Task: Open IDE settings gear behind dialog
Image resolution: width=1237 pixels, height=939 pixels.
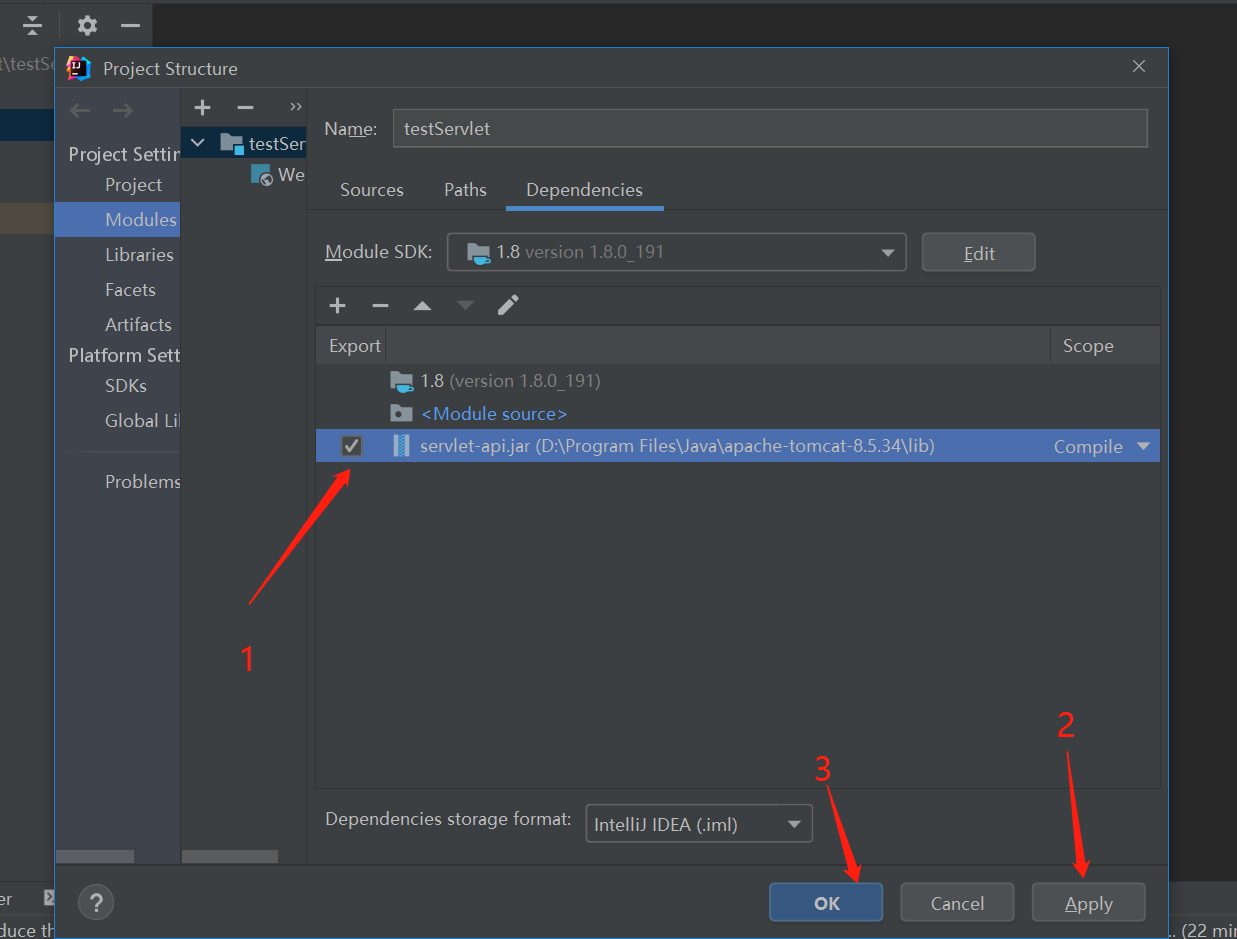Action: 88,25
